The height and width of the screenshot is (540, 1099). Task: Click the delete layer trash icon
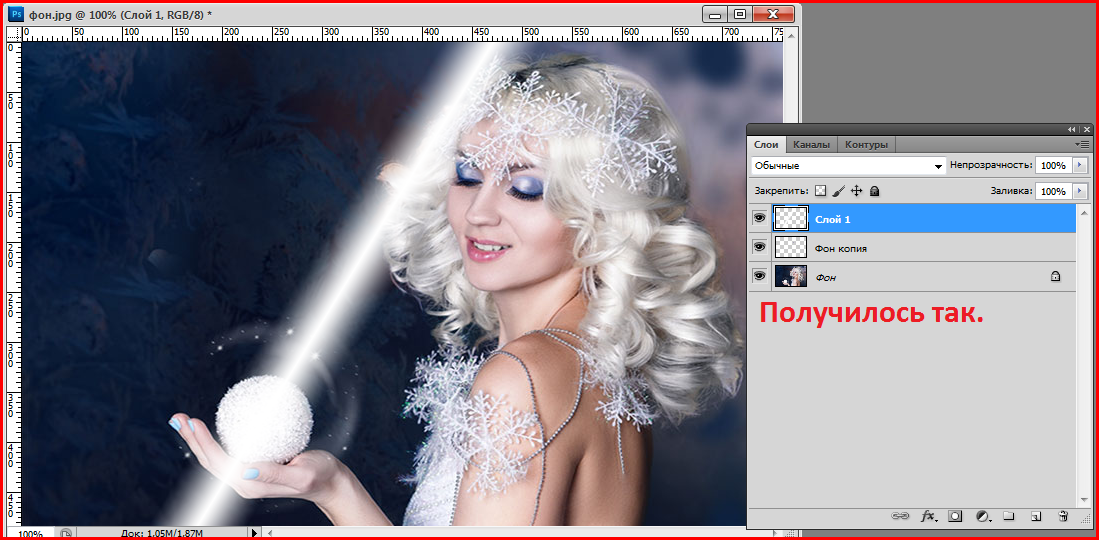(x=1063, y=516)
